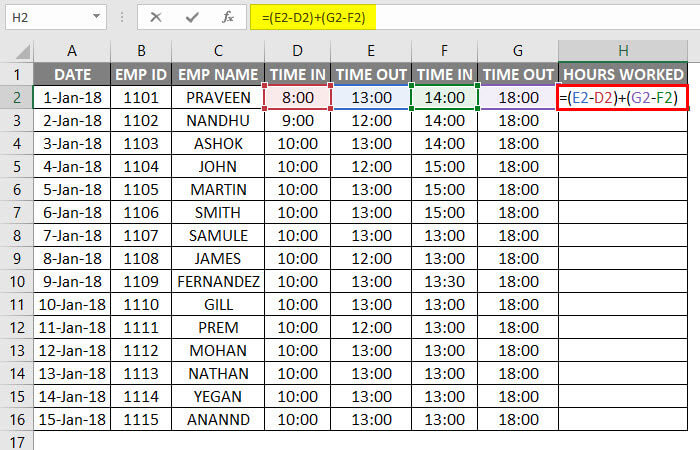The width and height of the screenshot is (700, 450).
Task: Select column E header
Action: (371, 50)
